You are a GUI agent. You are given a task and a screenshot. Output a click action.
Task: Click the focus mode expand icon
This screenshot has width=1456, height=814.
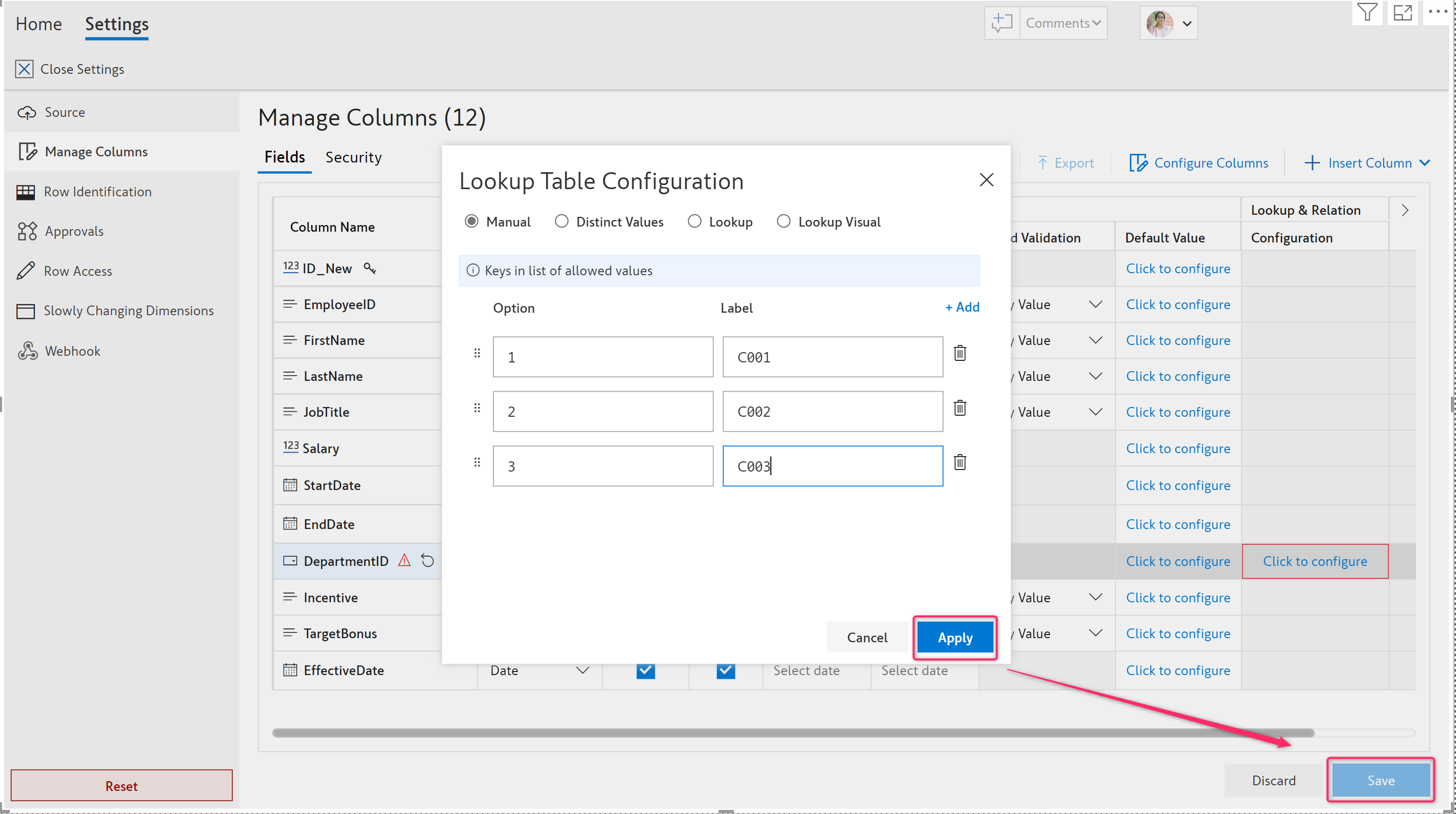pyautogui.click(x=1403, y=12)
